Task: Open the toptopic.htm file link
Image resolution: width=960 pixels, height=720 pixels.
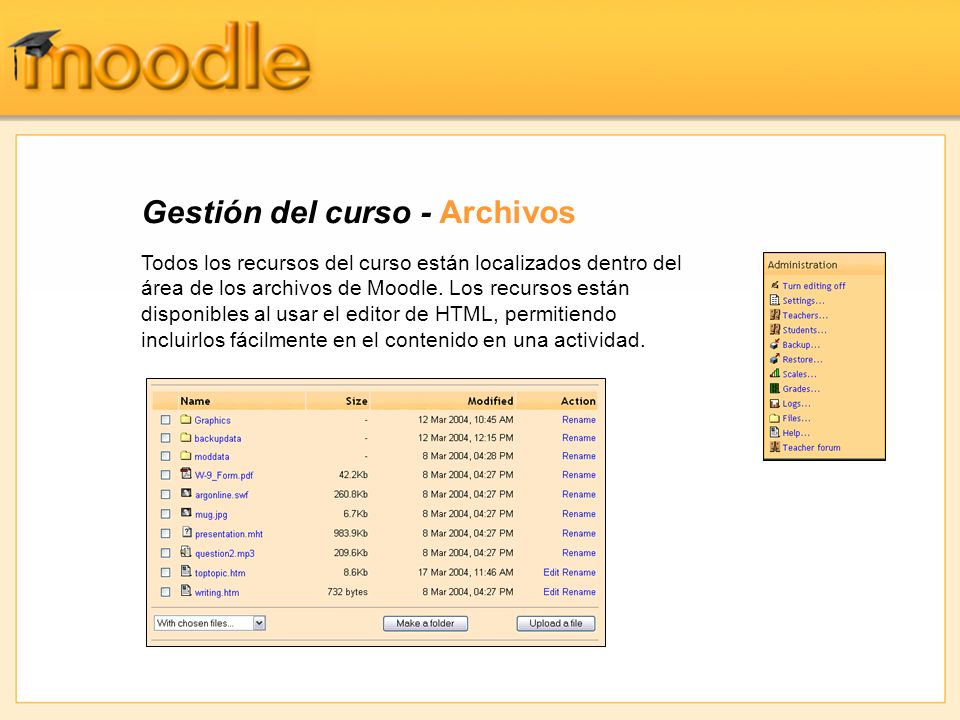Action: pos(220,573)
